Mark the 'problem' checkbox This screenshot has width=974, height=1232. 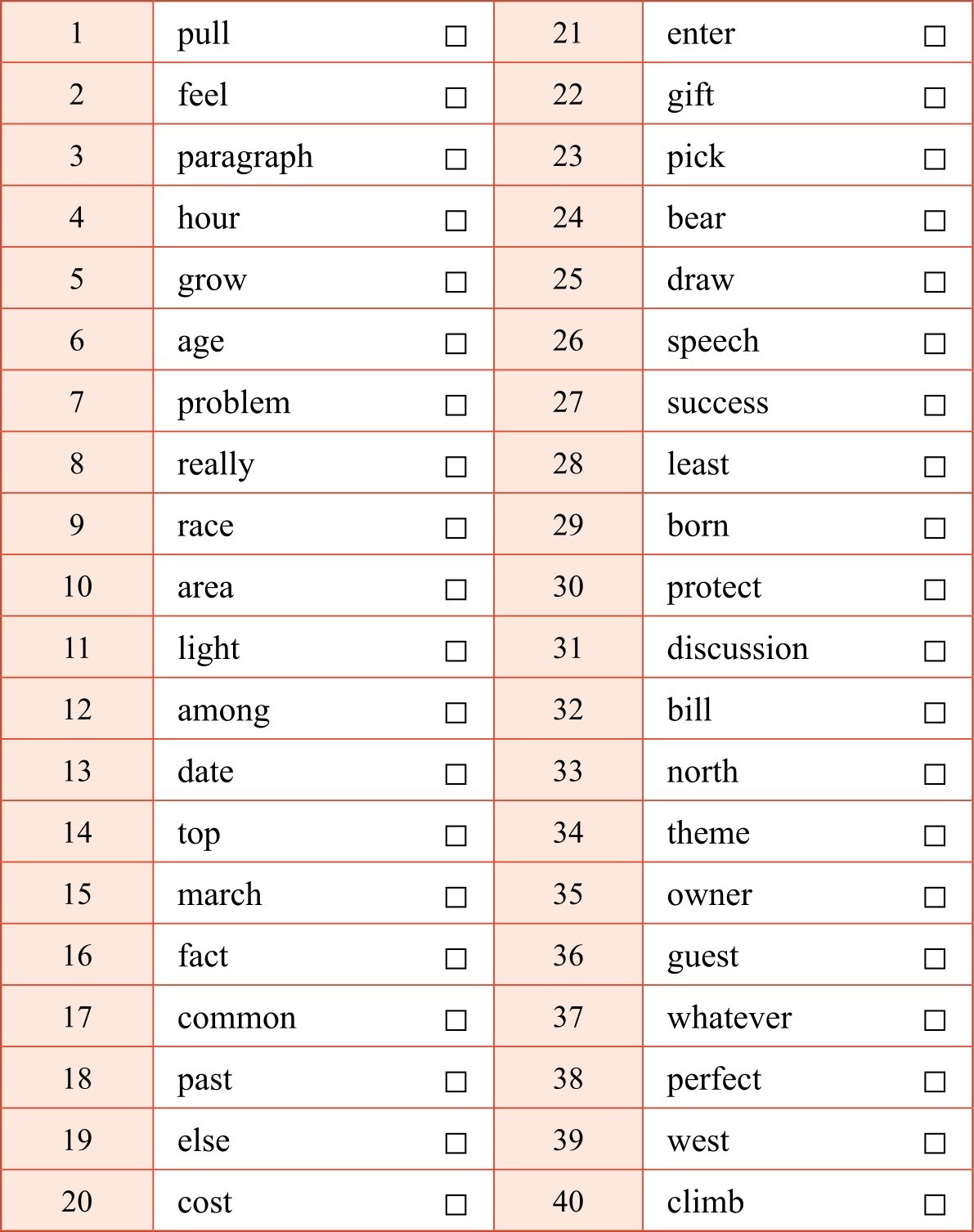(x=456, y=405)
